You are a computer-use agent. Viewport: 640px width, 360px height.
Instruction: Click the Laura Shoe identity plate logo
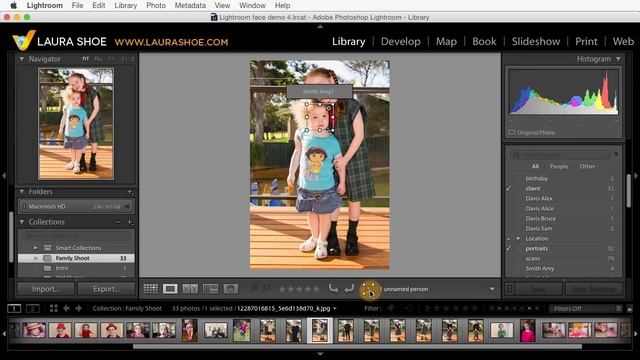coord(24,41)
